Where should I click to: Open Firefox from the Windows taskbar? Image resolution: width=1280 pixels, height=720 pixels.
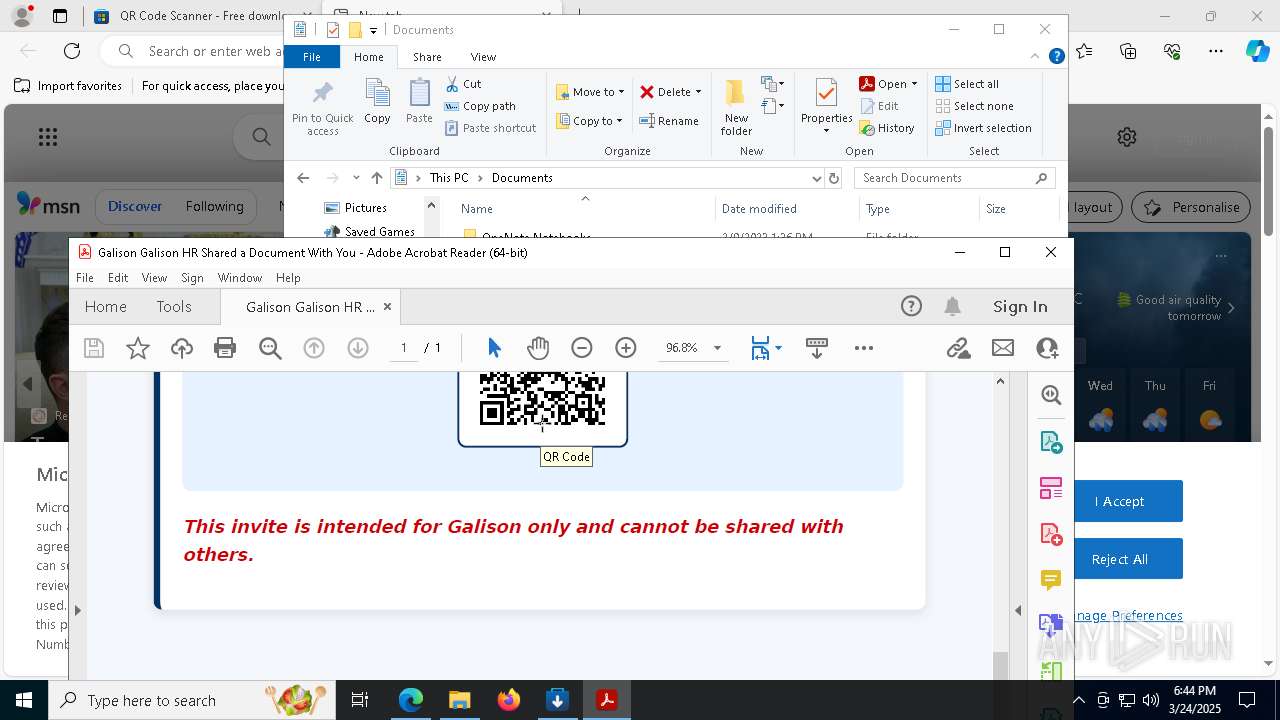pyautogui.click(x=508, y=700)
